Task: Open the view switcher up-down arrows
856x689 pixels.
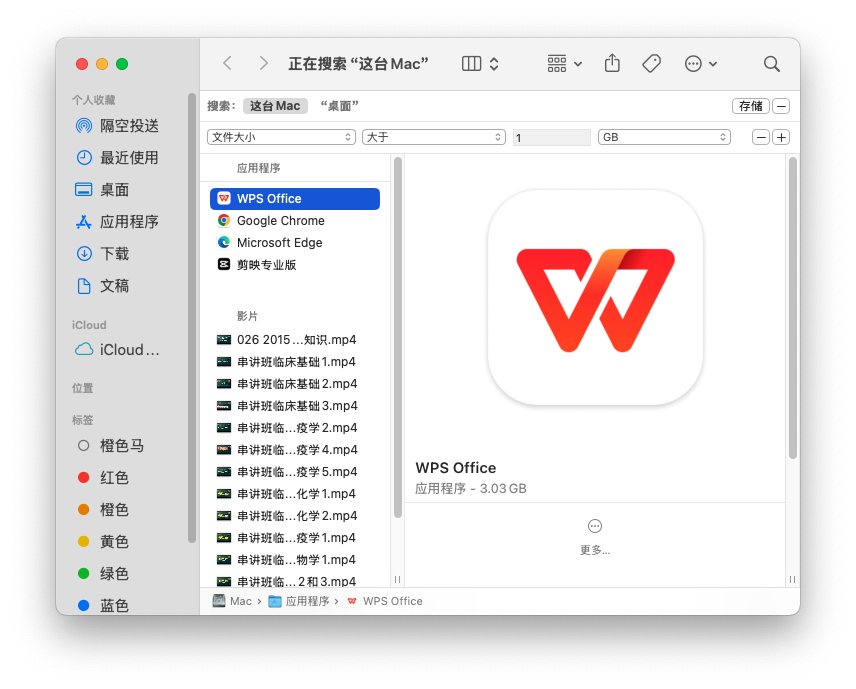Action: pos(494,64)
